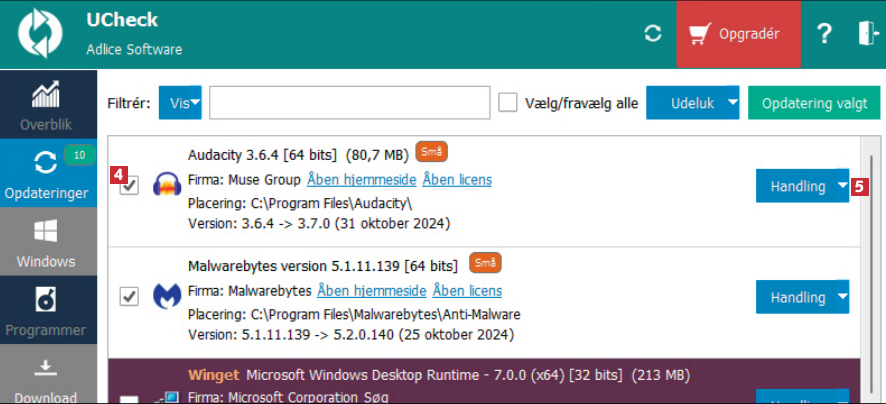Toggle the Vælg/fravælg alle checkbox
This screenshot has height=404, width=886.
coord(508,103)
